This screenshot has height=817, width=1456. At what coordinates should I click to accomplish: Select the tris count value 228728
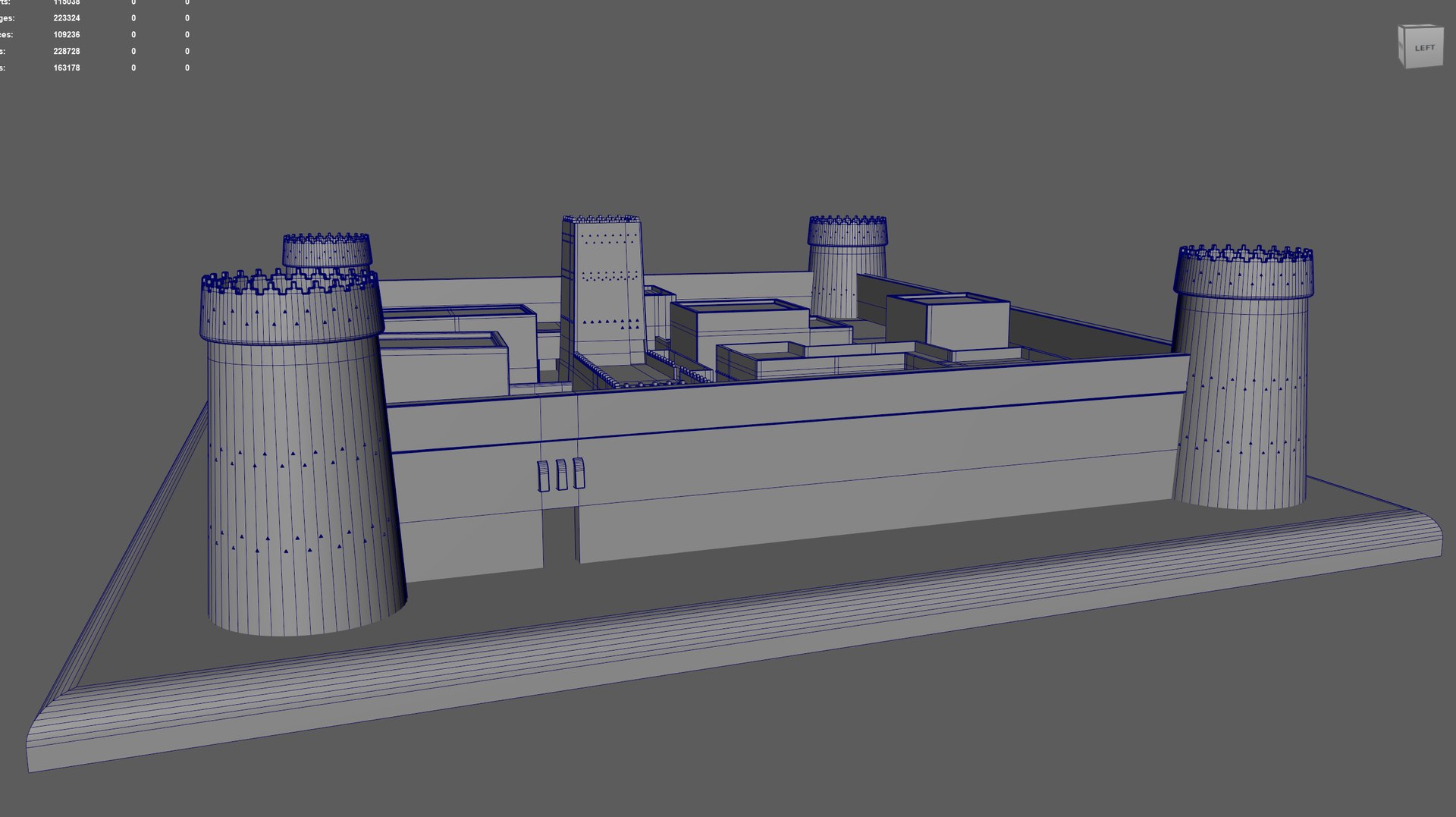point(67,52)
